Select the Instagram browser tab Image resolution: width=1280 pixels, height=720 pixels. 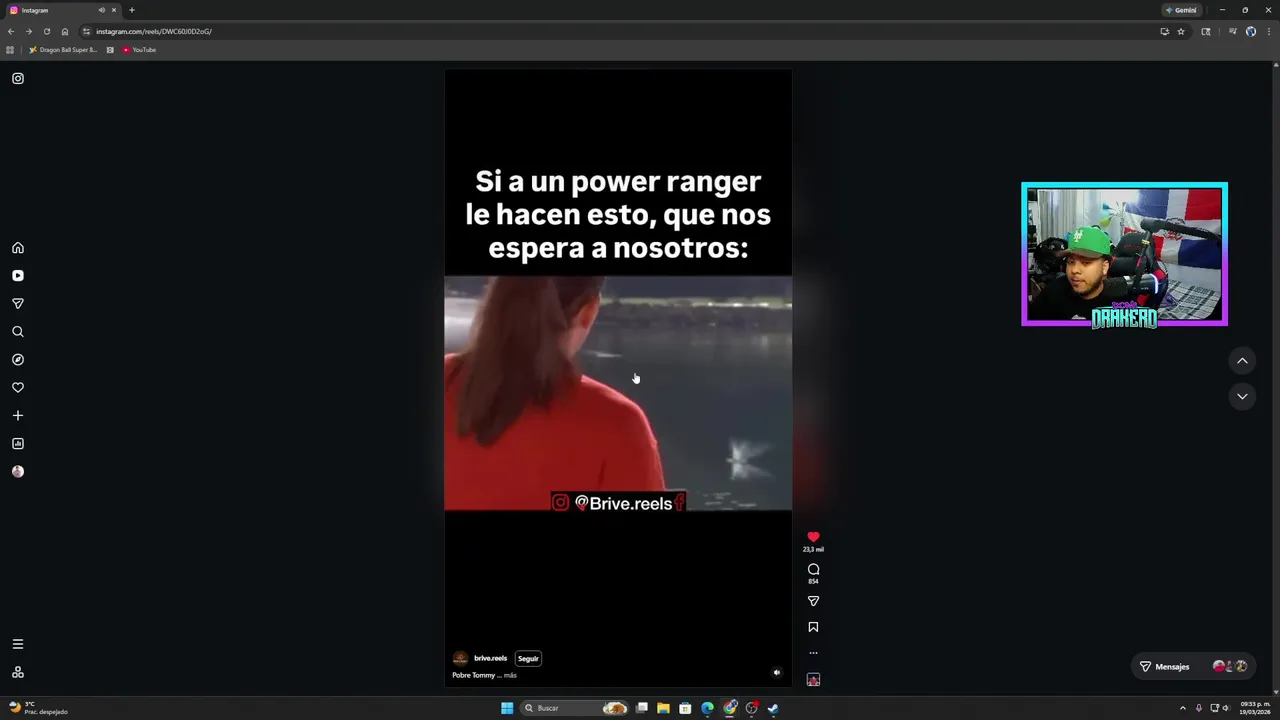coord(62,10)
